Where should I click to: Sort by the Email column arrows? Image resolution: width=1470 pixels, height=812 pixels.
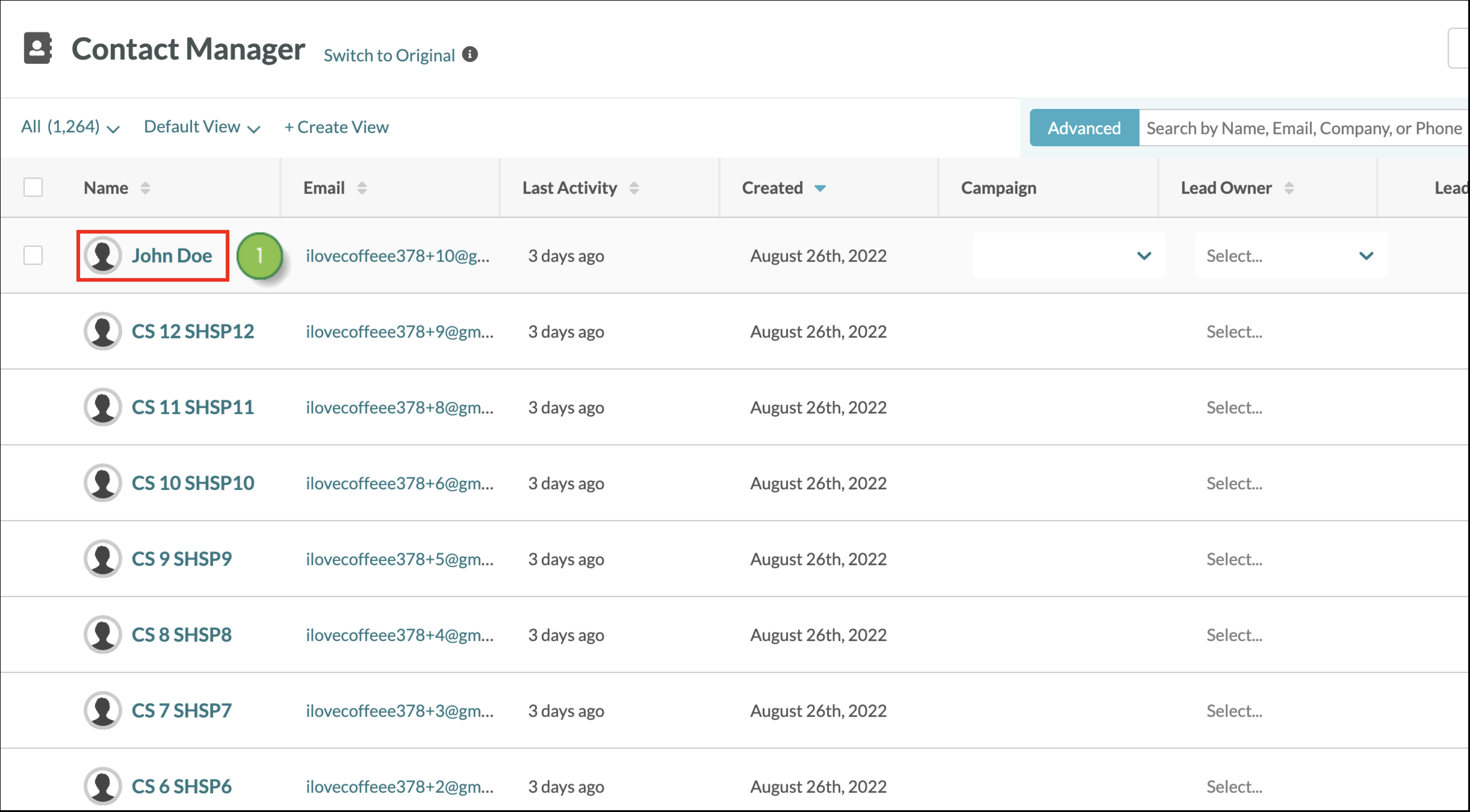pos(362,188)
